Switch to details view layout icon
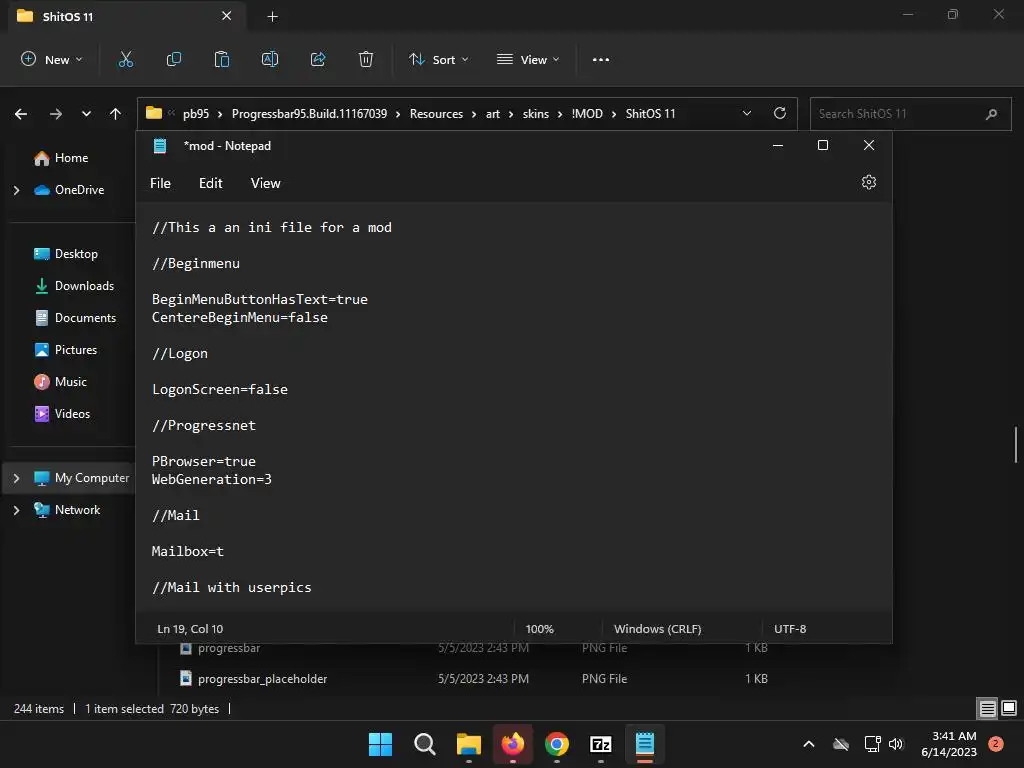 [x=987, y=708]
